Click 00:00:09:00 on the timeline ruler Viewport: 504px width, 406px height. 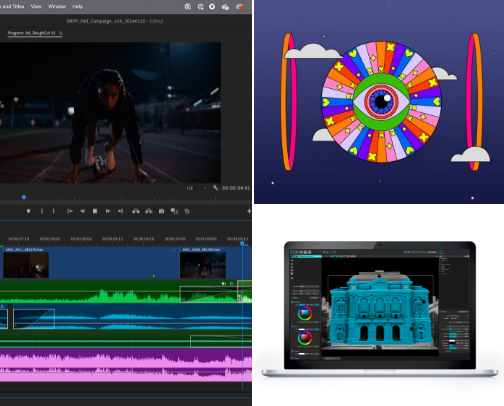coord(175,239)
